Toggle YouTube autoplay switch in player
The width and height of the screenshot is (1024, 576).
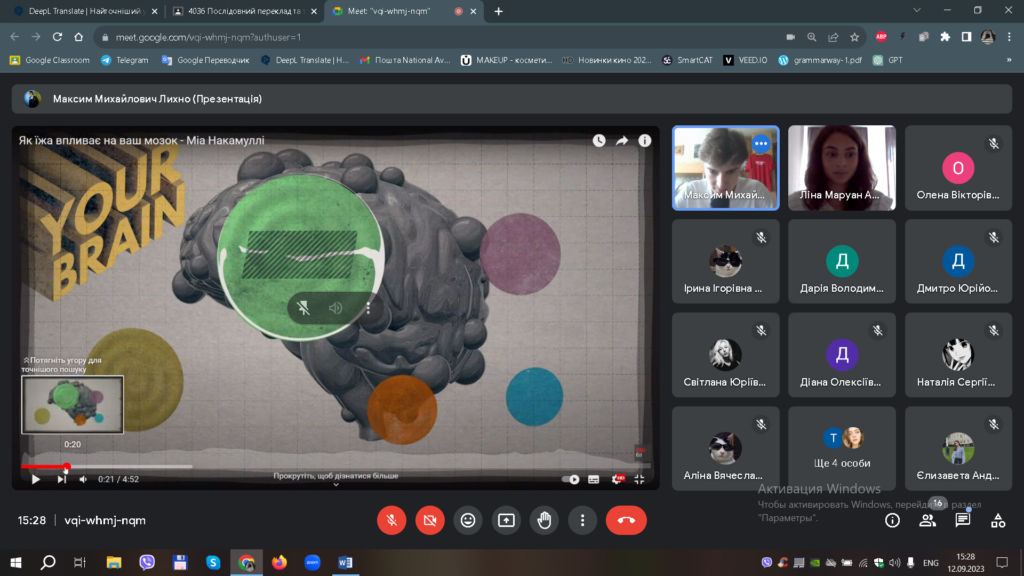tap(571, 479)
